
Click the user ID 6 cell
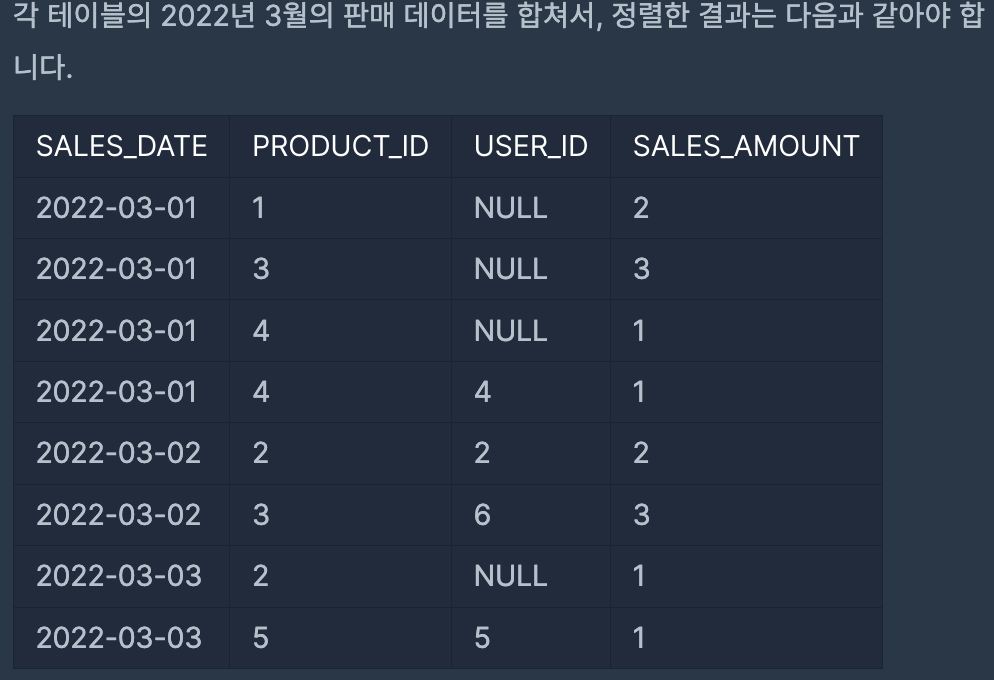[x=482, y=514]
